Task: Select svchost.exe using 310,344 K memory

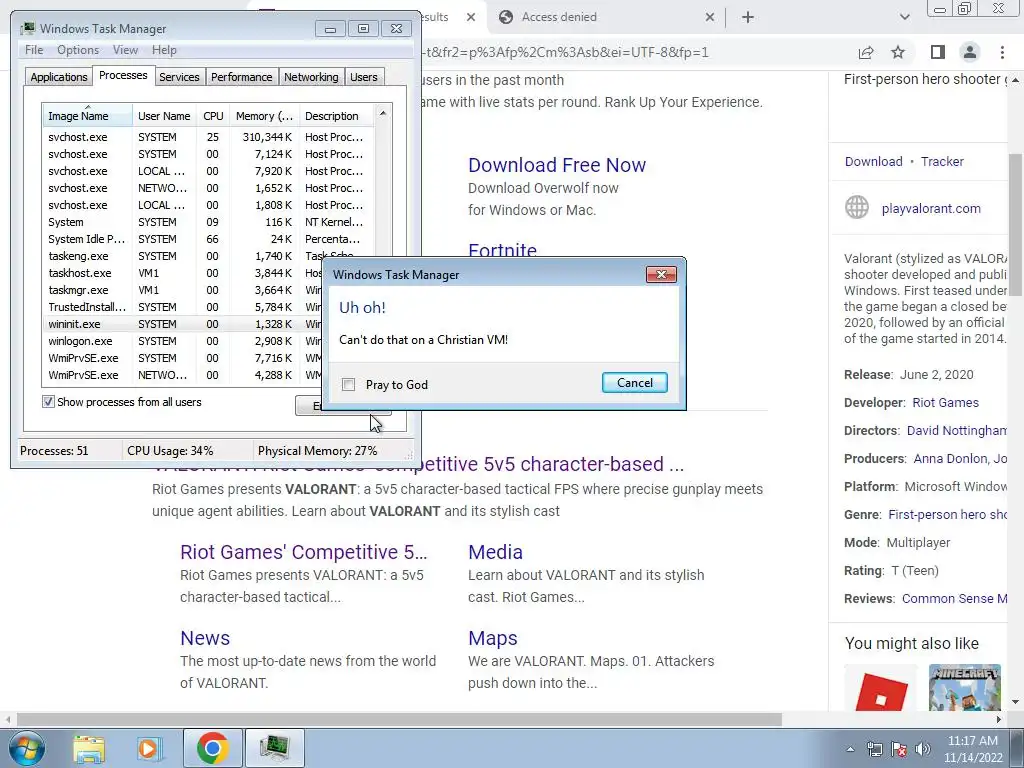Action: 208,137
